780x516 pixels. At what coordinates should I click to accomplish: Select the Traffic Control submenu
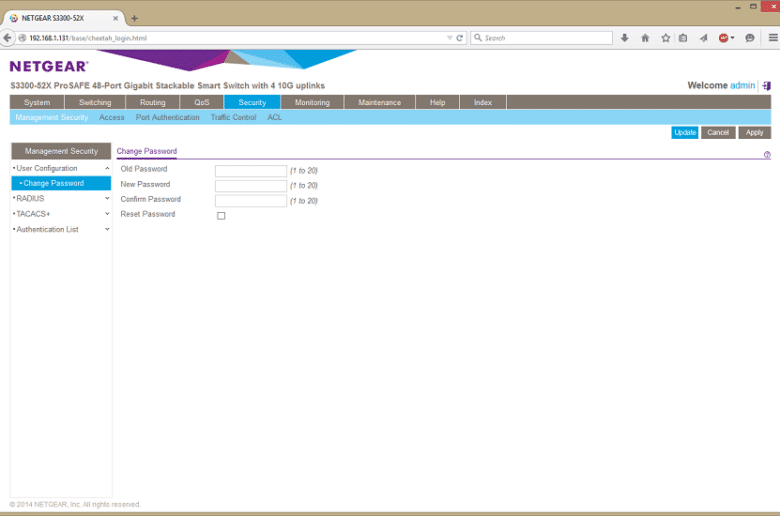pyautogui.click(x=233, y=117)
